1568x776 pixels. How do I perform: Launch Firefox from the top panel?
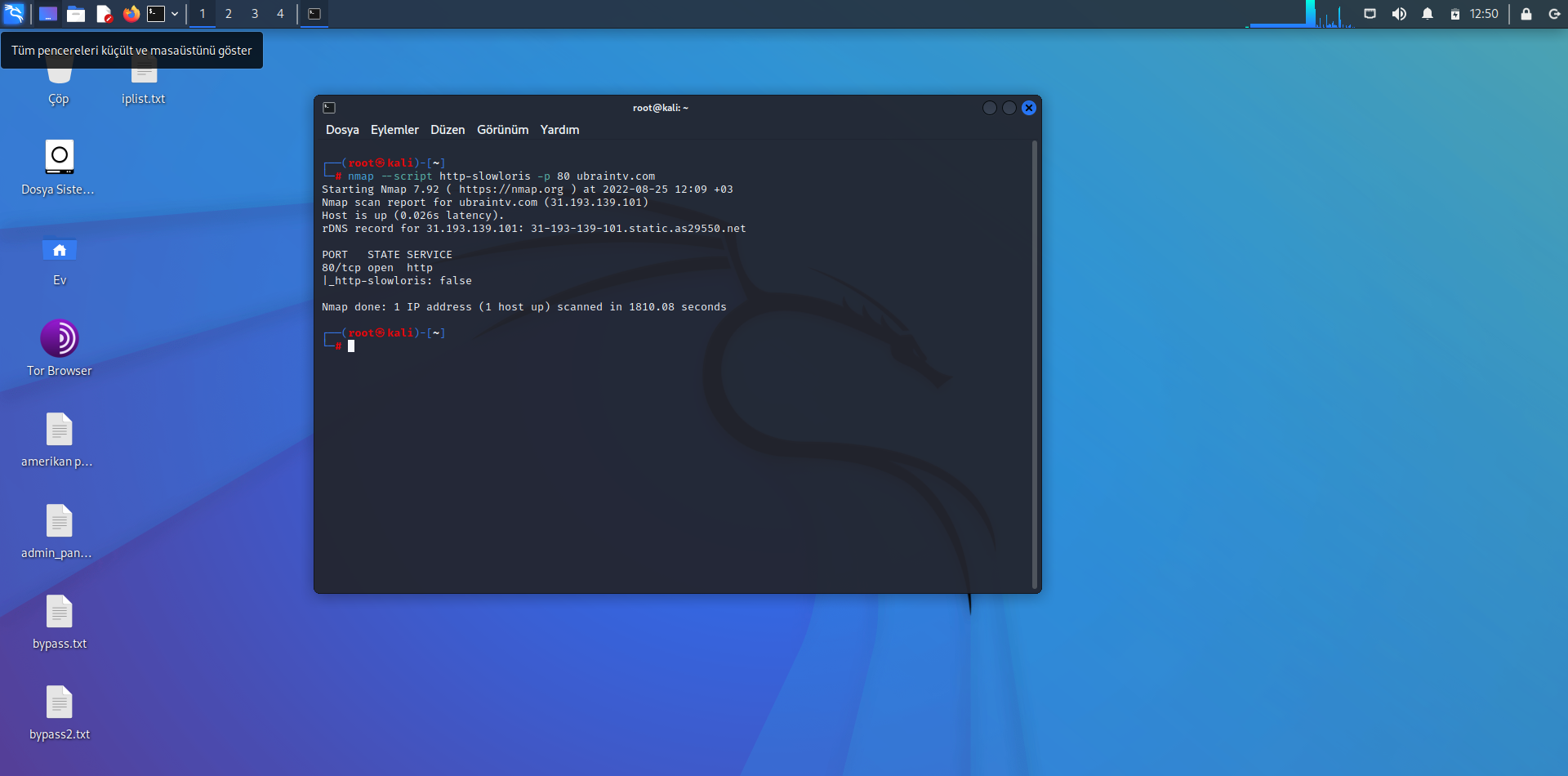click(x=131, y=14)
